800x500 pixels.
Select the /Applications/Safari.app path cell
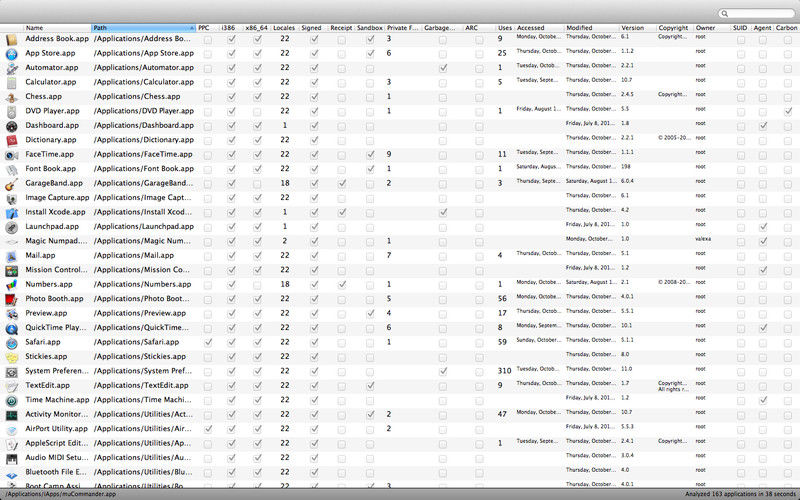(x=136, y=342)
